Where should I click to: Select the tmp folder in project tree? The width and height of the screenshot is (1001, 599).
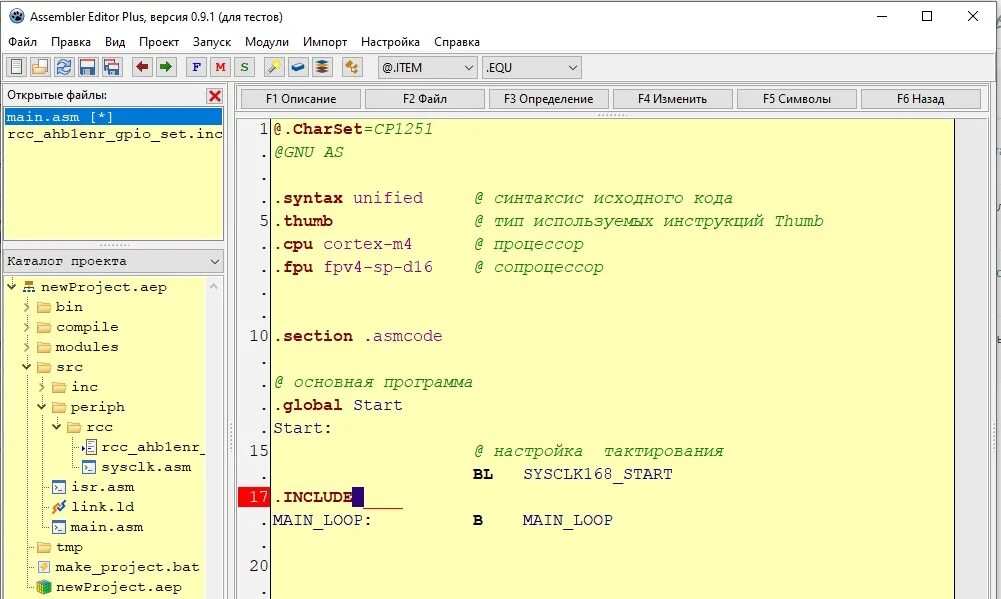tap(69, 547)
